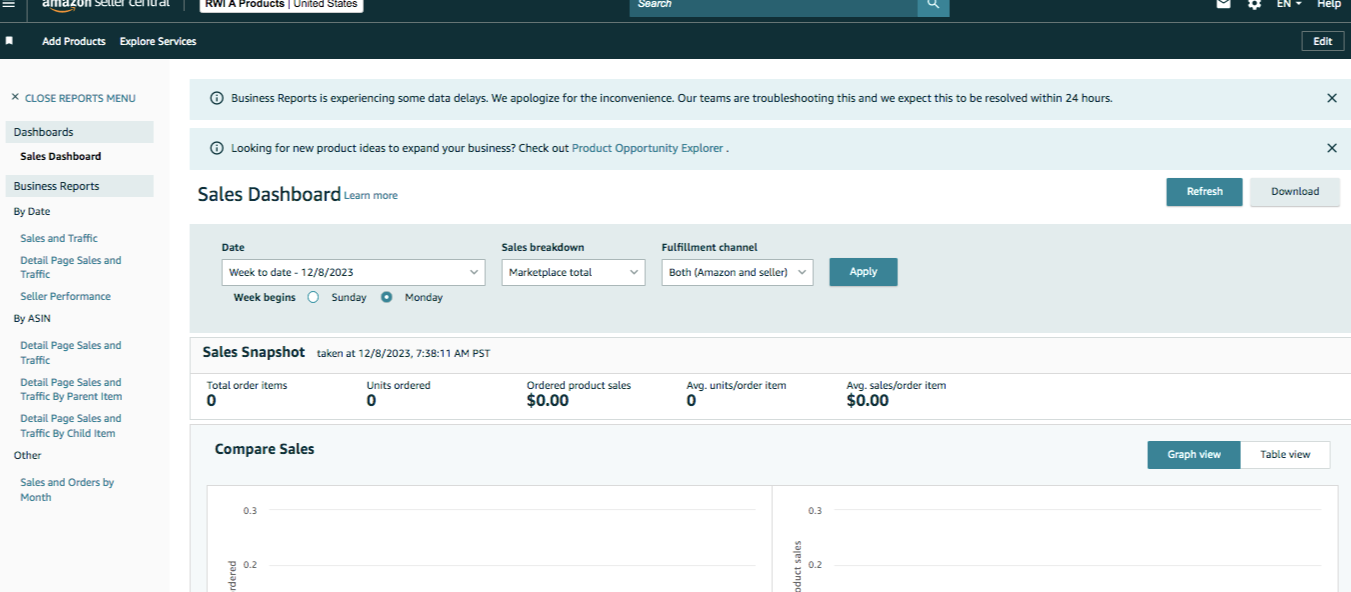Click the Amazon Seller Central logo

[106, 4]
